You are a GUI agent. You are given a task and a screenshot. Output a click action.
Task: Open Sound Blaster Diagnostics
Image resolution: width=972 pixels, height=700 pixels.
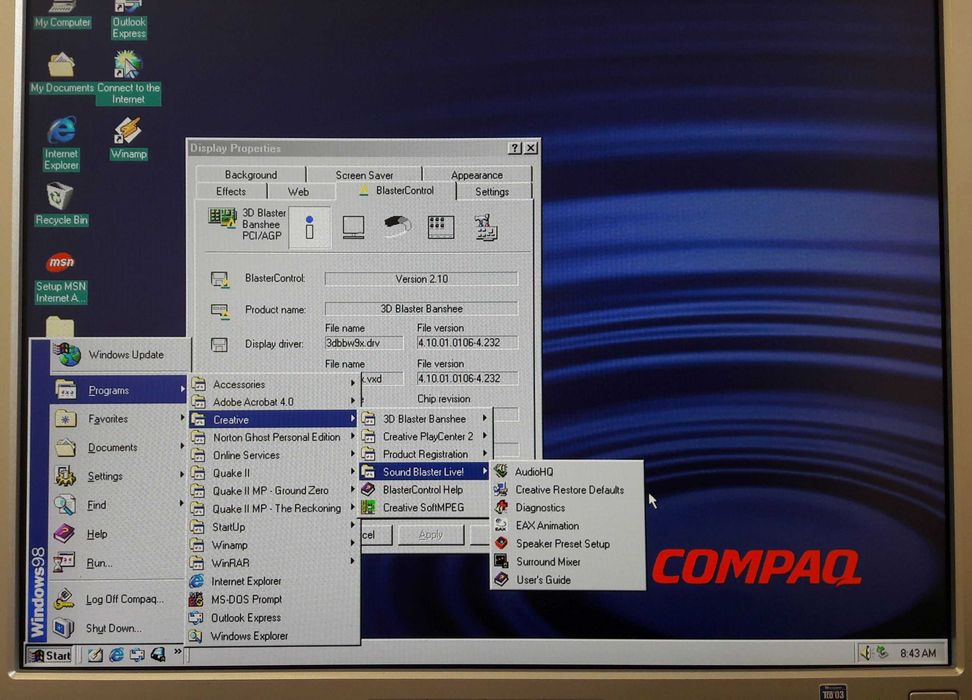point(567,508)
